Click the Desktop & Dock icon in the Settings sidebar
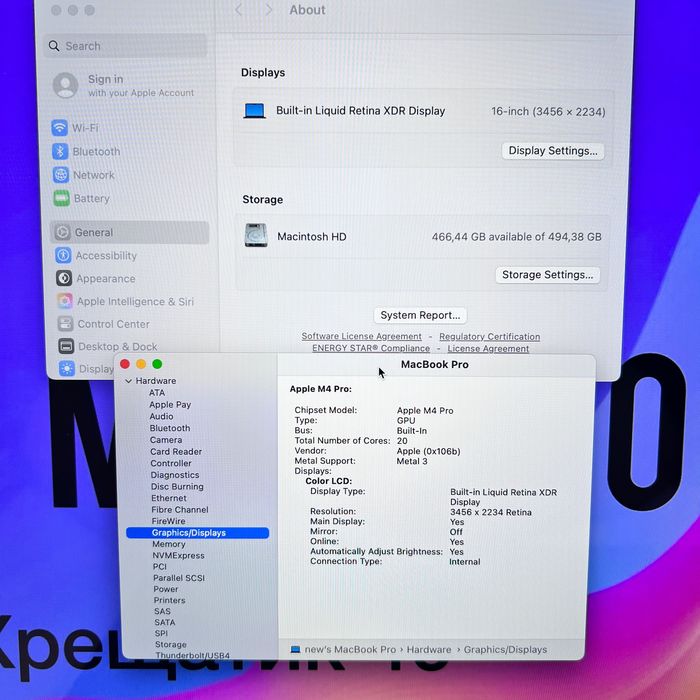Screen dimensions: 700x700 click(66, 346)
